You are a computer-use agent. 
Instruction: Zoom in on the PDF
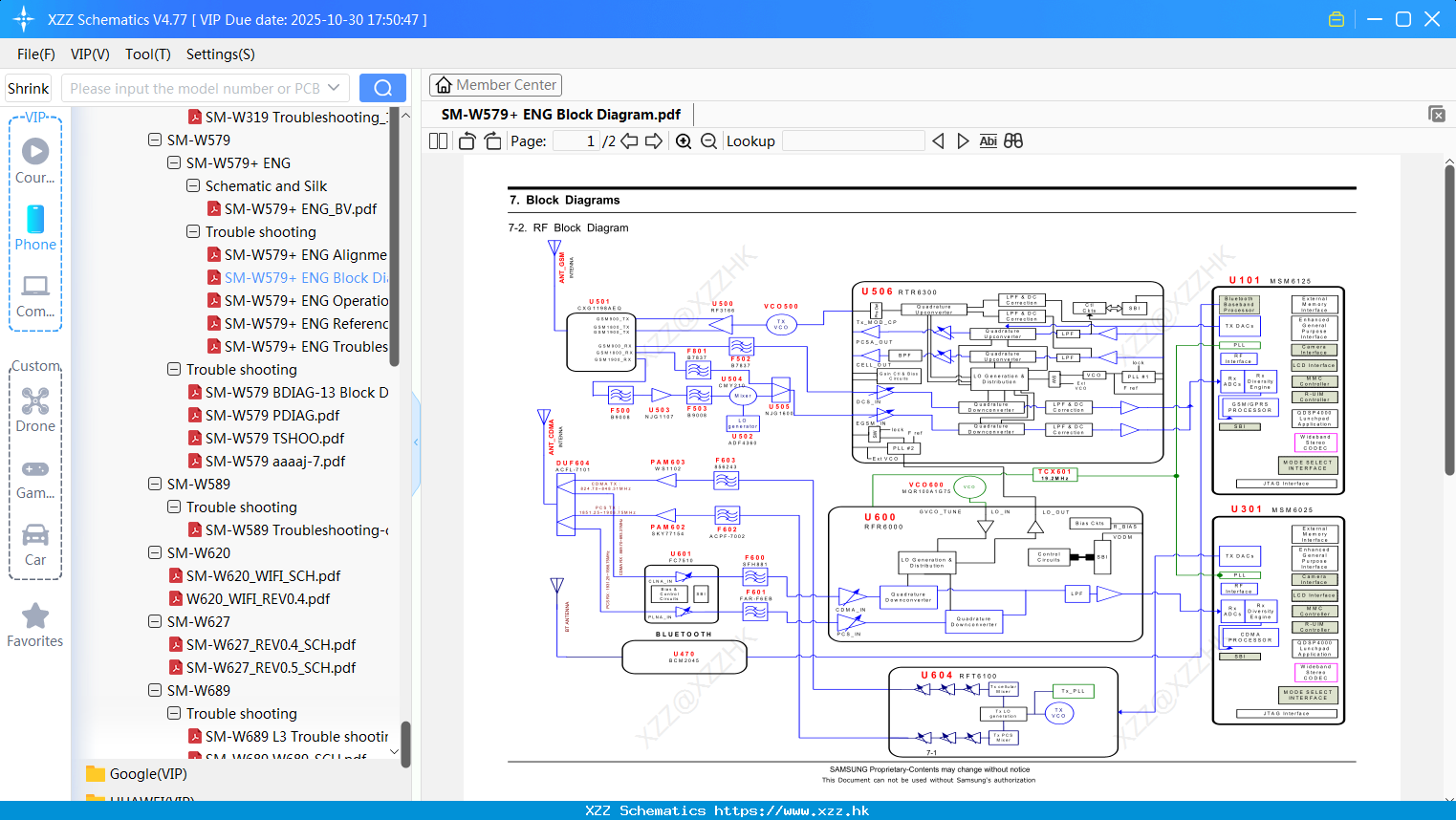[x=684, y=141]
